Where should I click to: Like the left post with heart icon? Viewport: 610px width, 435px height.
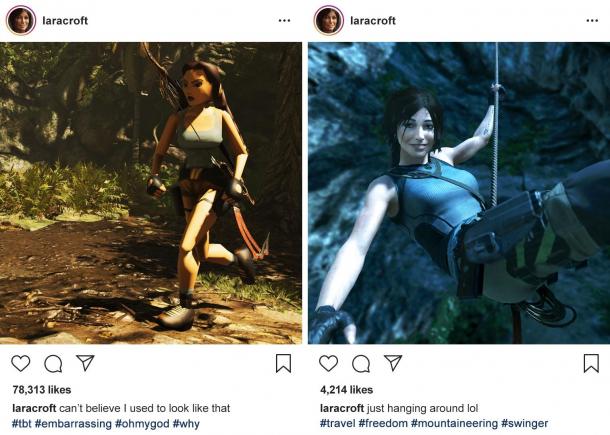[21, 363]
